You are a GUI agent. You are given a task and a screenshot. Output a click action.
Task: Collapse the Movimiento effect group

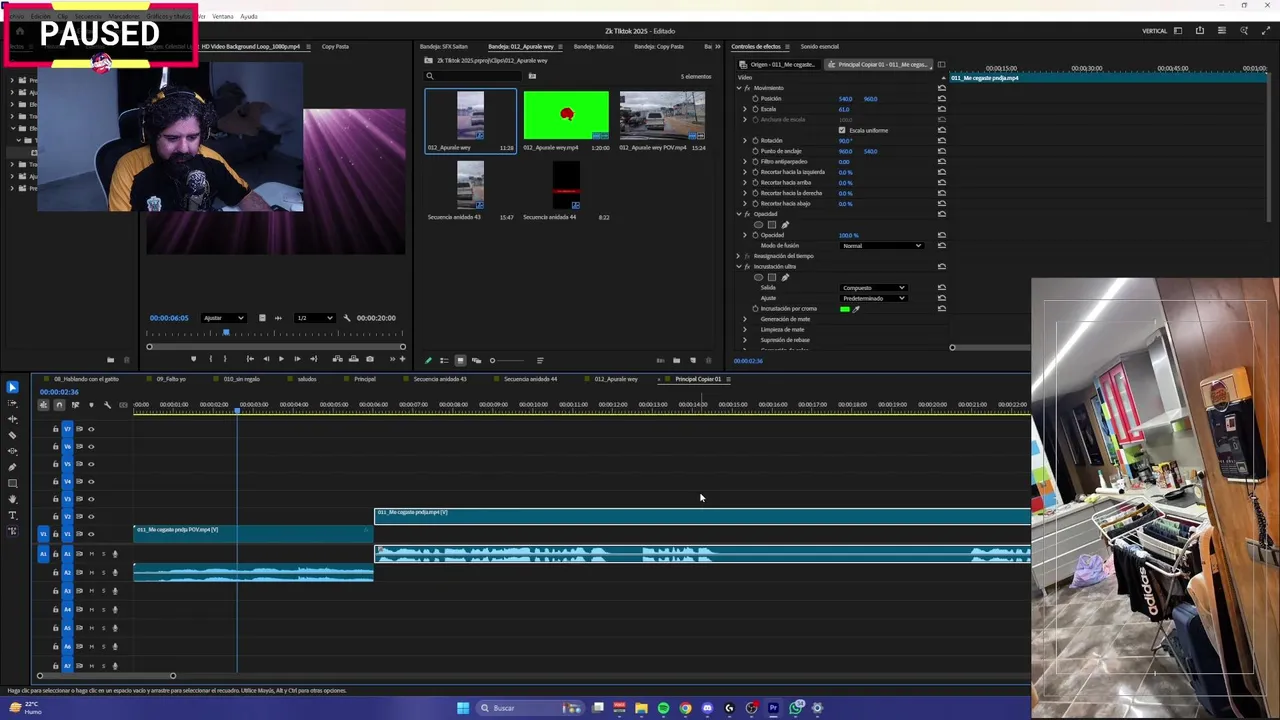coord(738,88)
